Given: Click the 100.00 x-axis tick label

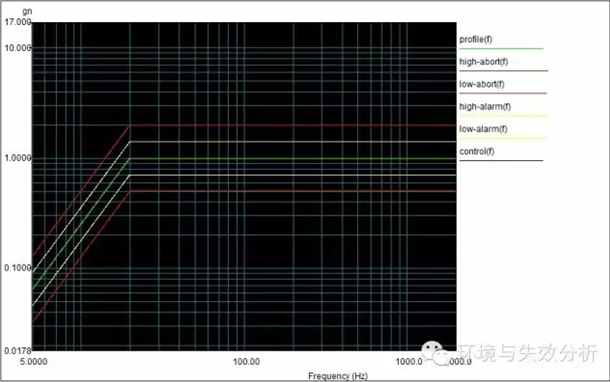Looking at the screenshot, I should point(246,362).
